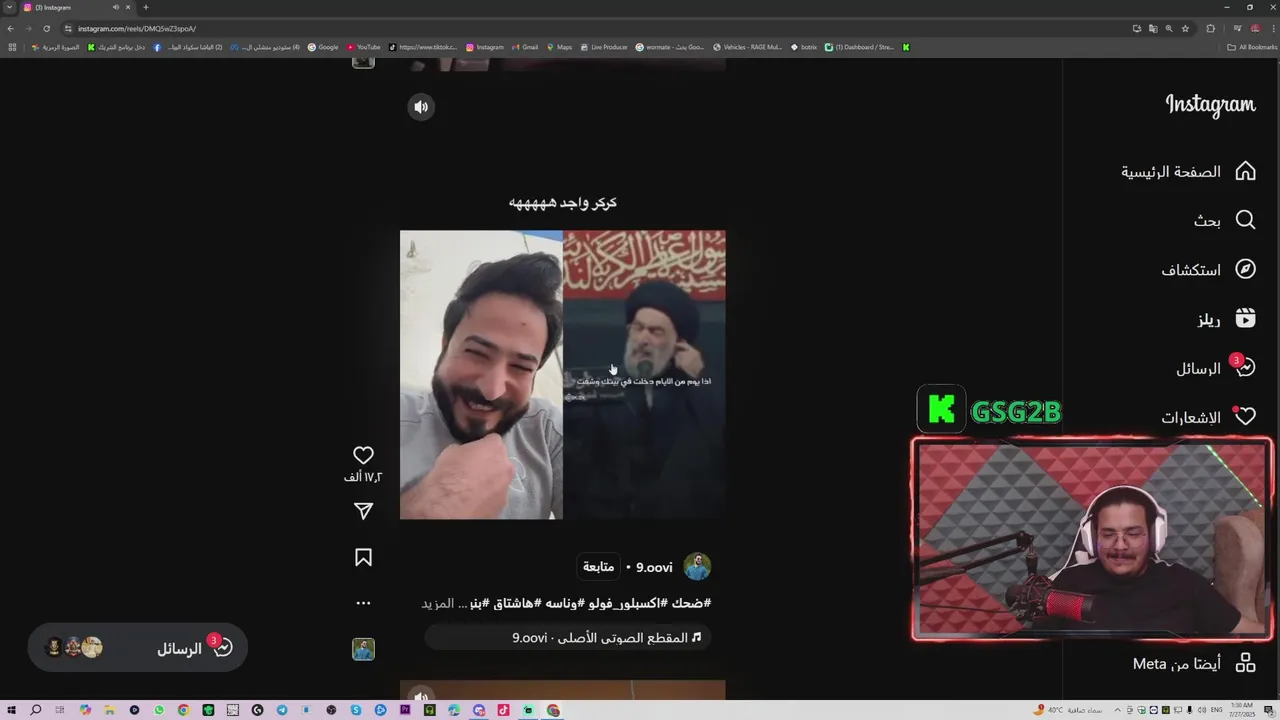This screenshot has width=1280, height=720.
Task: Open the three-dot more options for the reel
Action: tap(363, 603)
